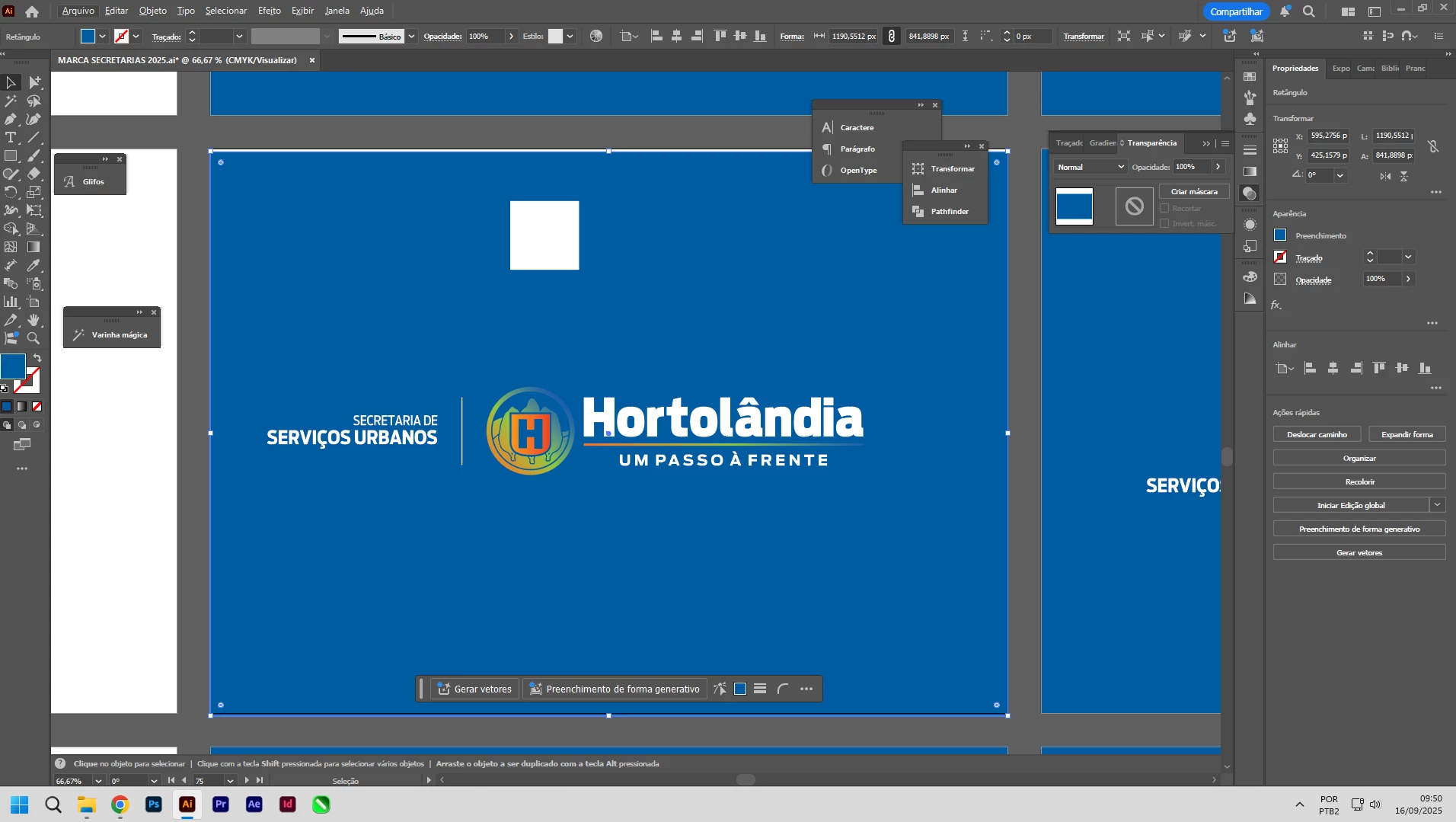Switch to the Gradien panel tab

pos(1102,143)
